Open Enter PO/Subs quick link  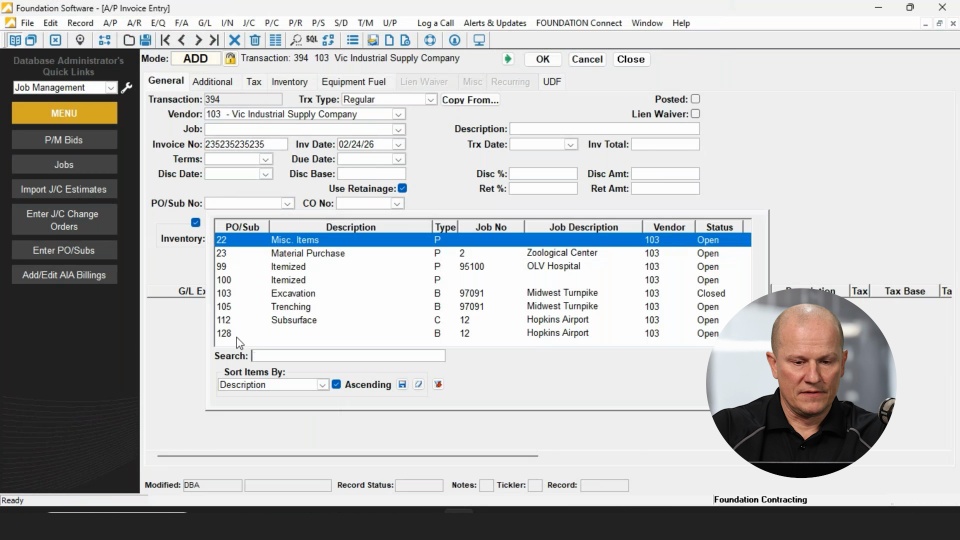(x=64, y=250)
